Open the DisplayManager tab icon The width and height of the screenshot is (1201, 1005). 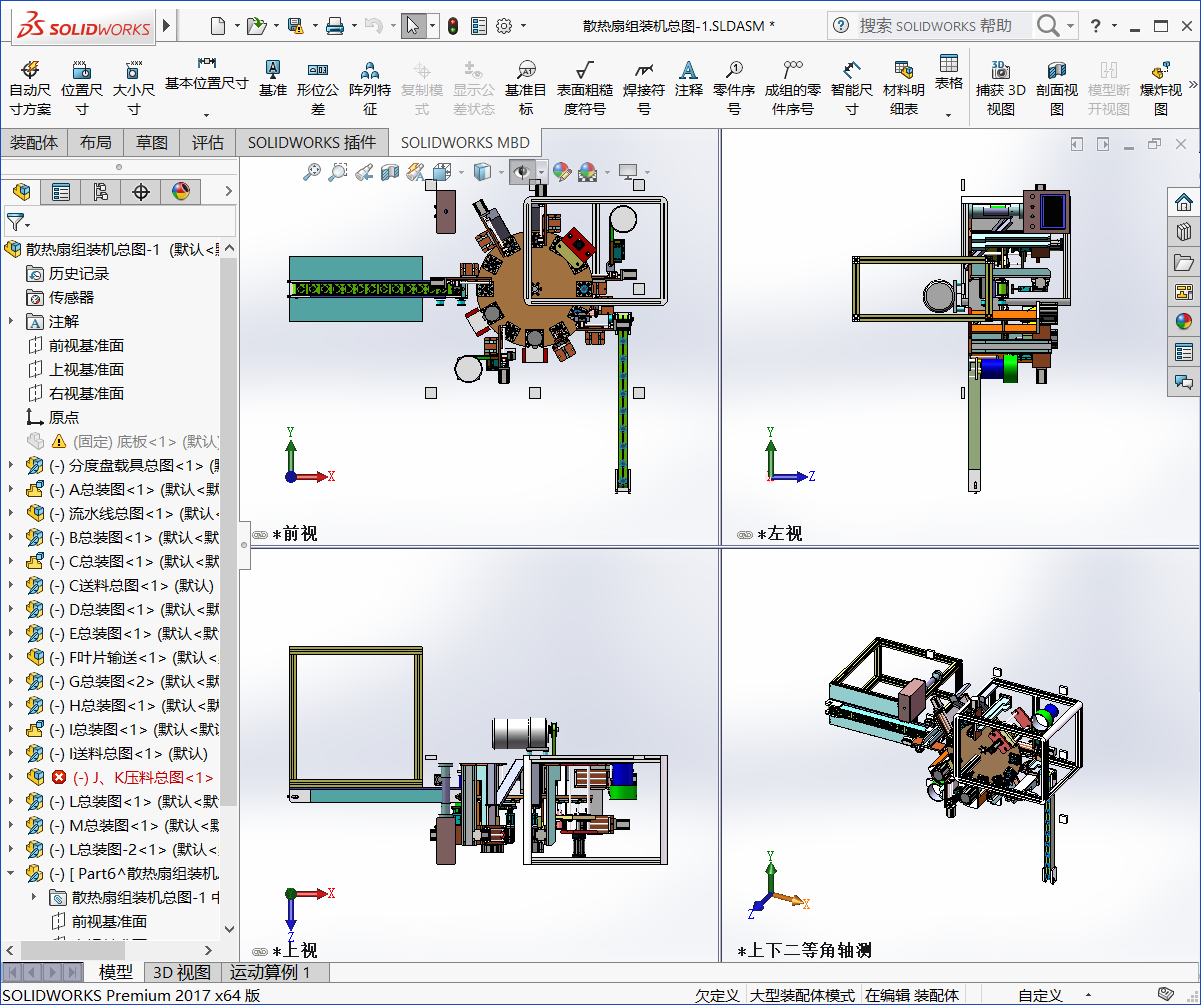181,192
